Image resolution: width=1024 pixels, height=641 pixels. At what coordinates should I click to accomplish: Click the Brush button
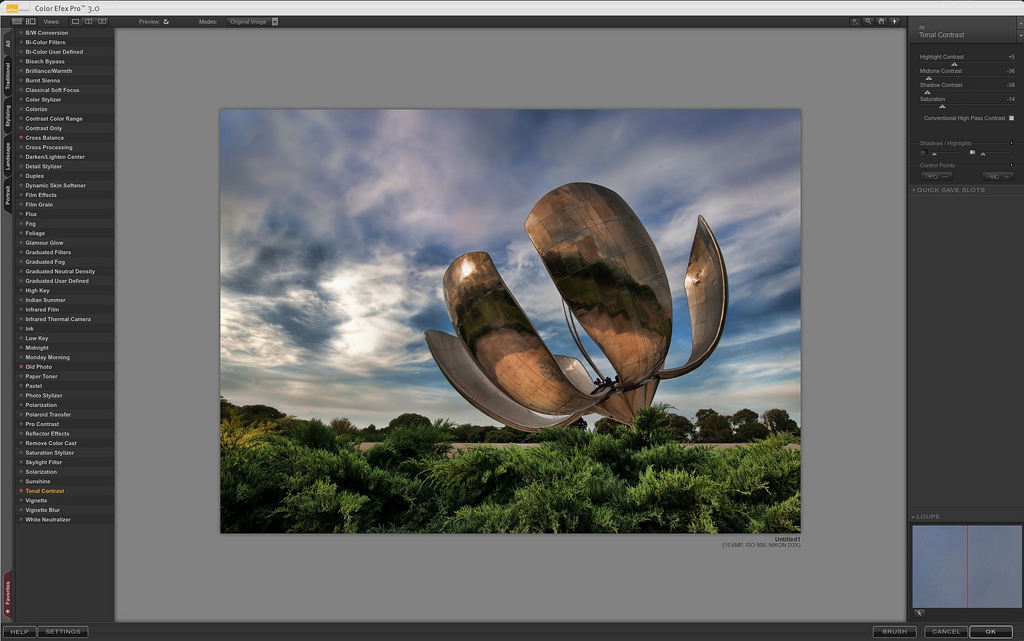(x=894, y=632)
